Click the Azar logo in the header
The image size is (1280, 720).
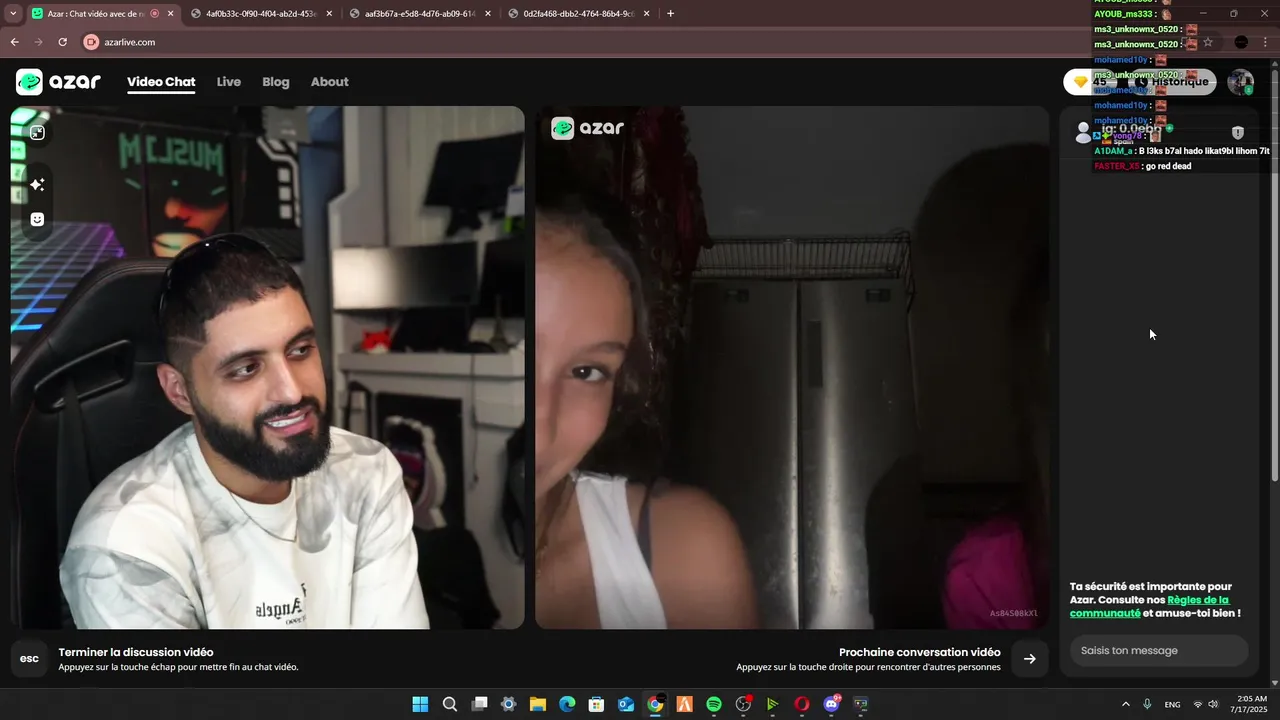pyautogui.click(x=58, y=82)
